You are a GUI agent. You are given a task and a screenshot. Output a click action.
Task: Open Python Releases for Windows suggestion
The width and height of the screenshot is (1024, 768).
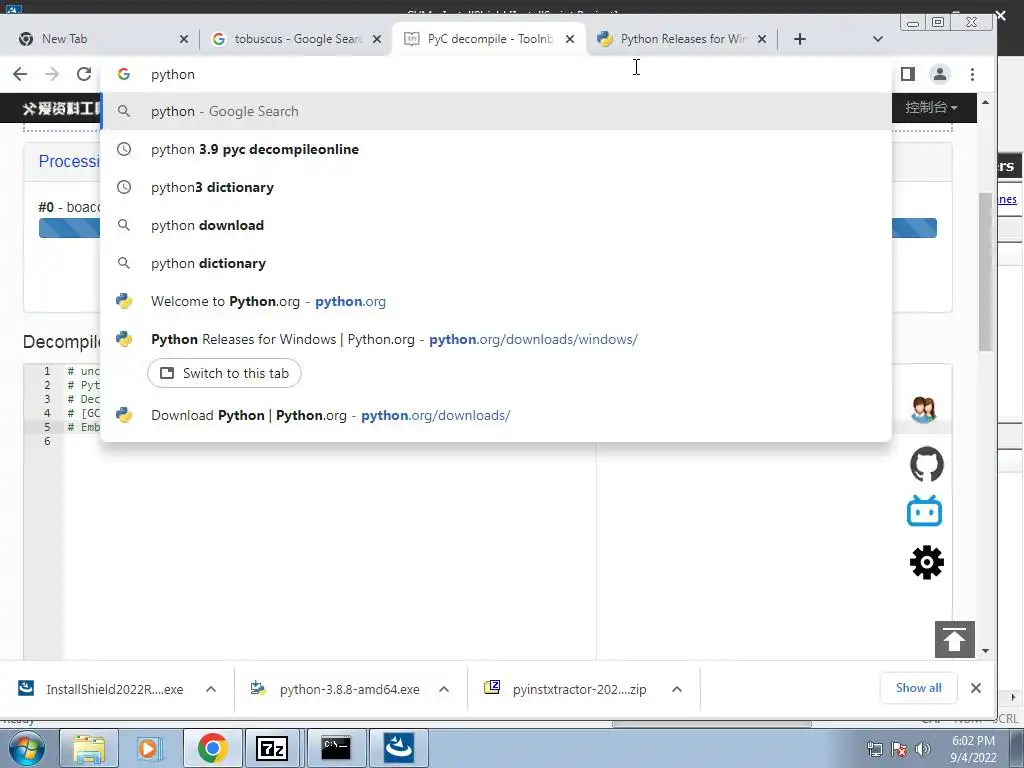(496, 339)
